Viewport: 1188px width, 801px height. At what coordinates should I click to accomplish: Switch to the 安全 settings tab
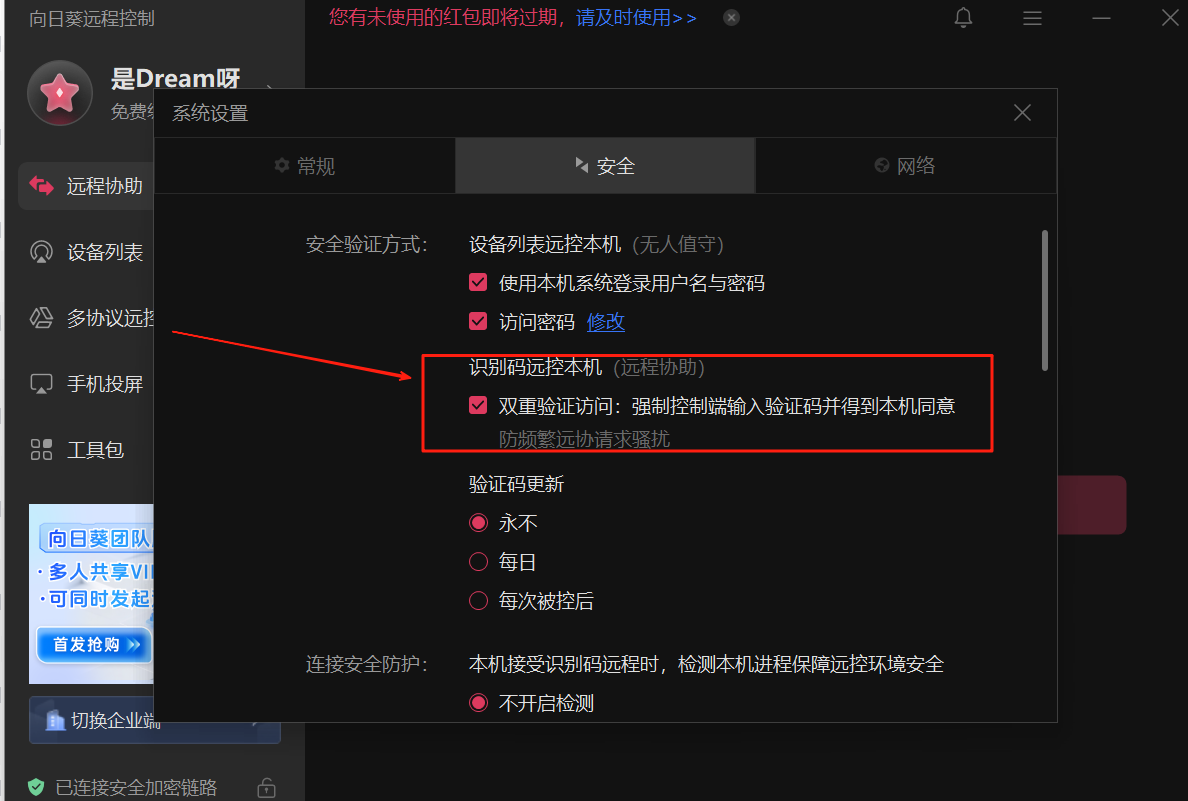pyautogui.click(x=605, y=165)
